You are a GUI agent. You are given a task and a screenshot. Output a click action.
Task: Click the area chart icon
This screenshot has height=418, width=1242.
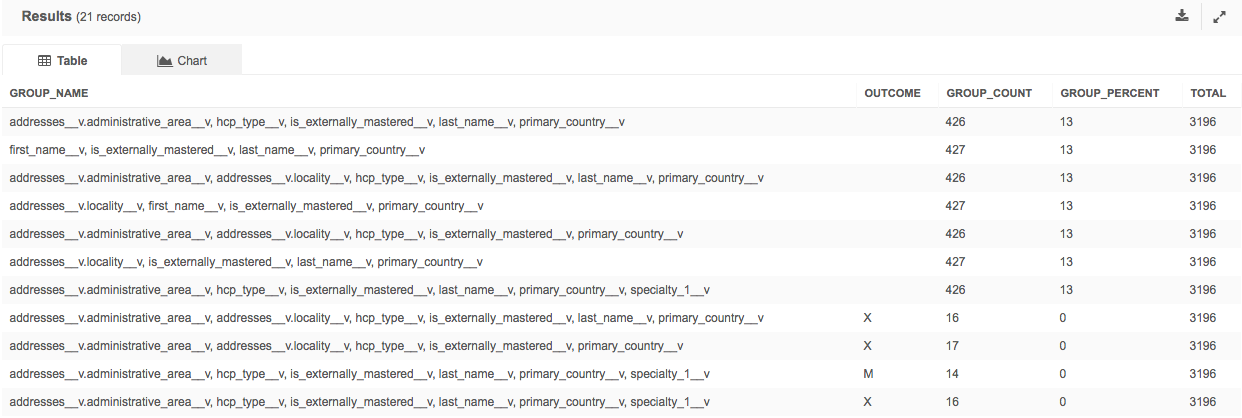[x=165, y=61]
